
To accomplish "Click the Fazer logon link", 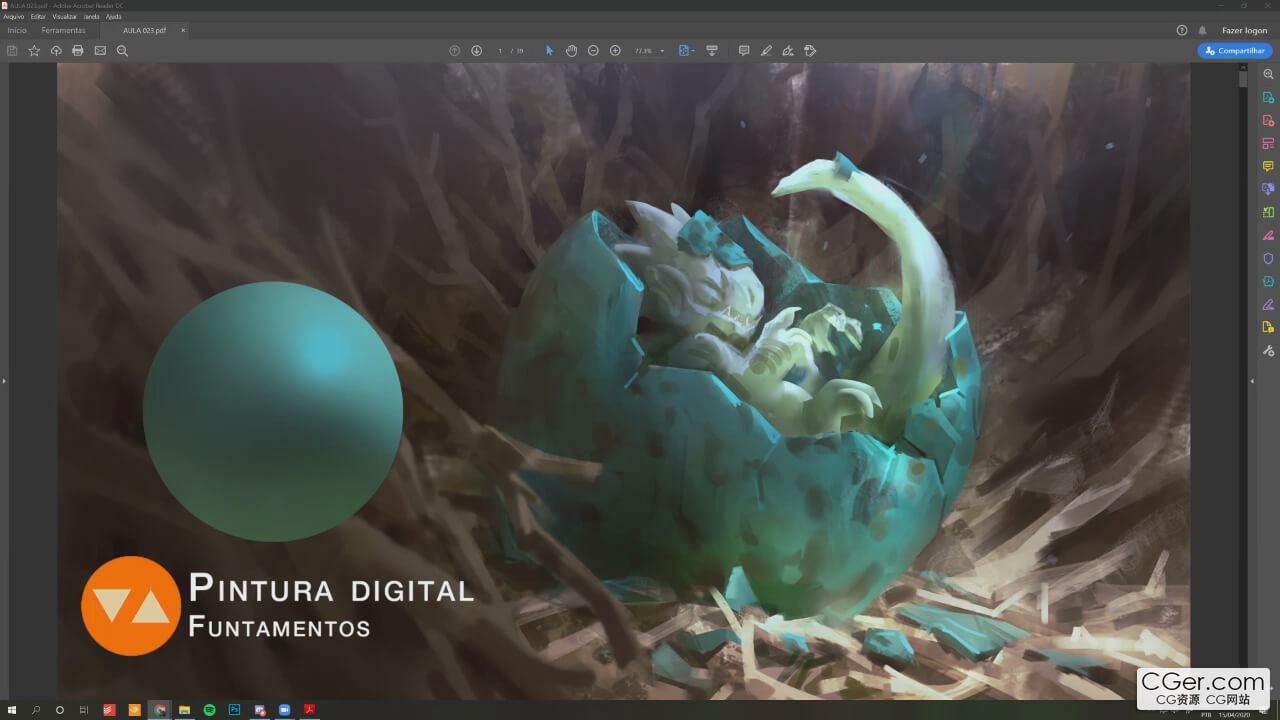I will coord(1244,31).
